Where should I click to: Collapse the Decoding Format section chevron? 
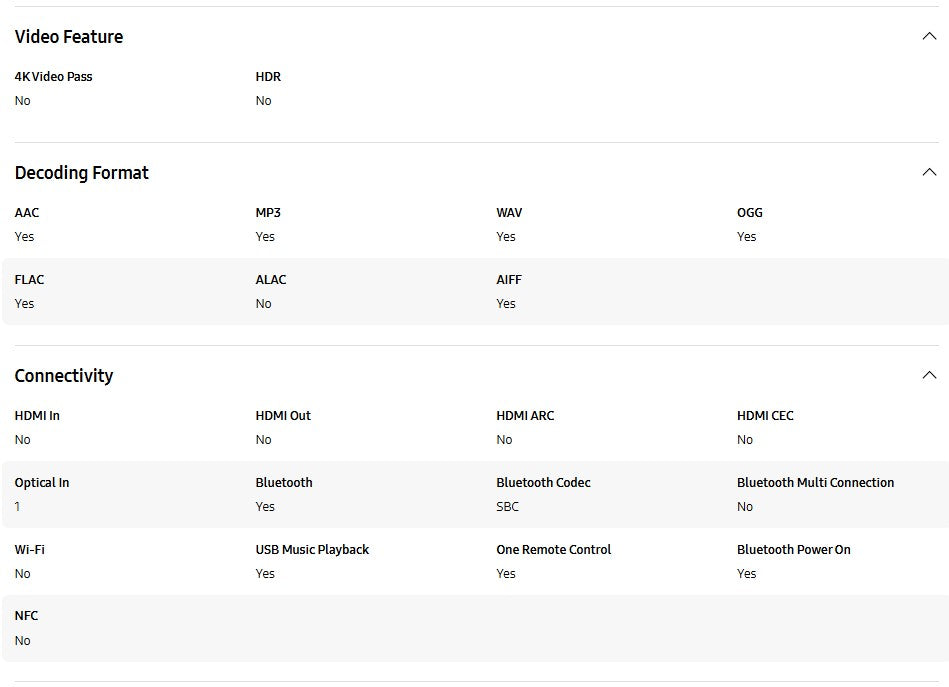tap(929, 173)
